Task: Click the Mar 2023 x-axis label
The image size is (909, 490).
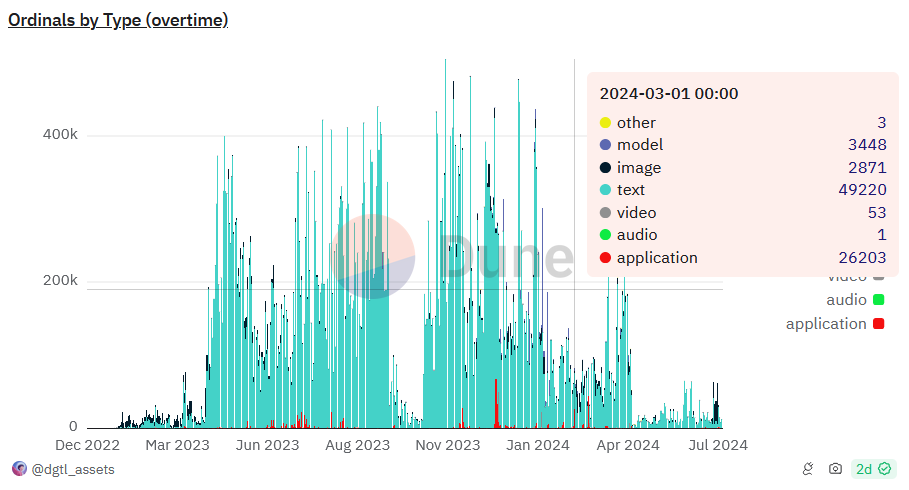Action: (x=177, y=445)
